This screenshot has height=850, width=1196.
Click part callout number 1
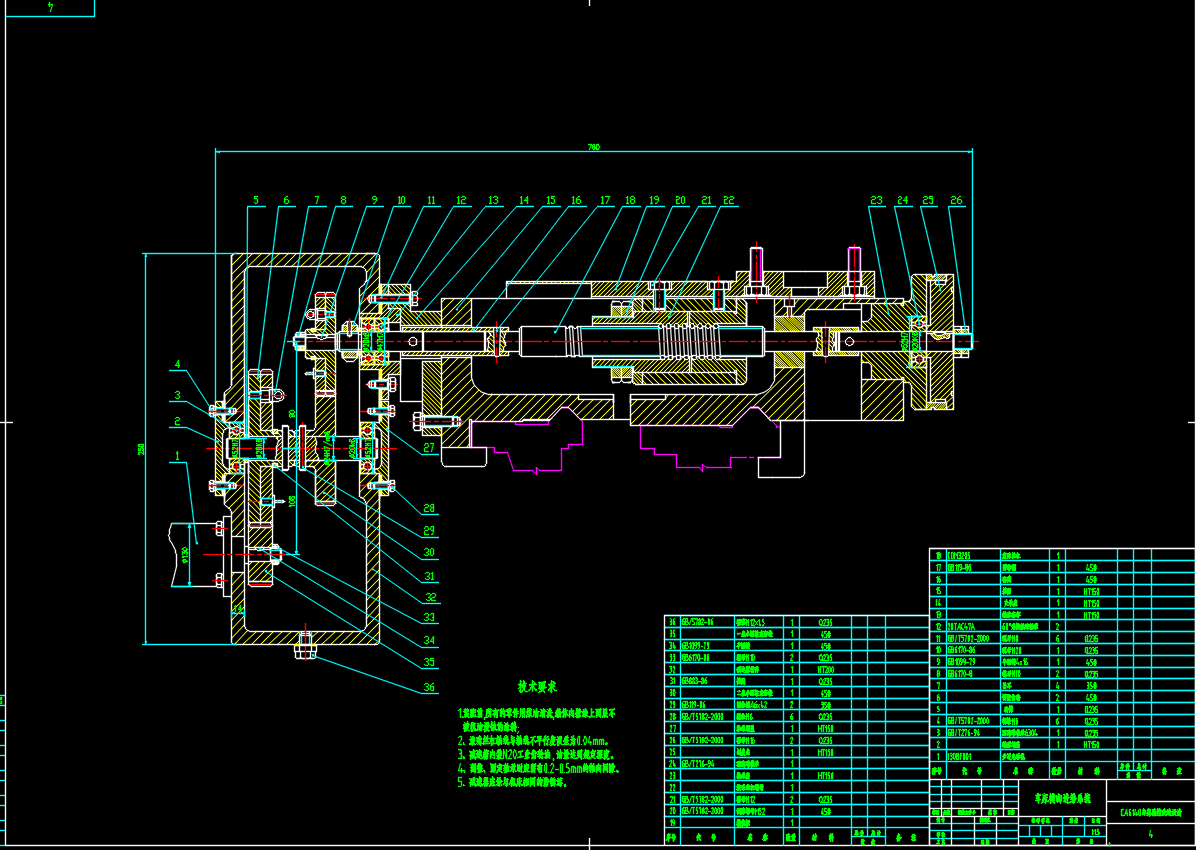178,457
